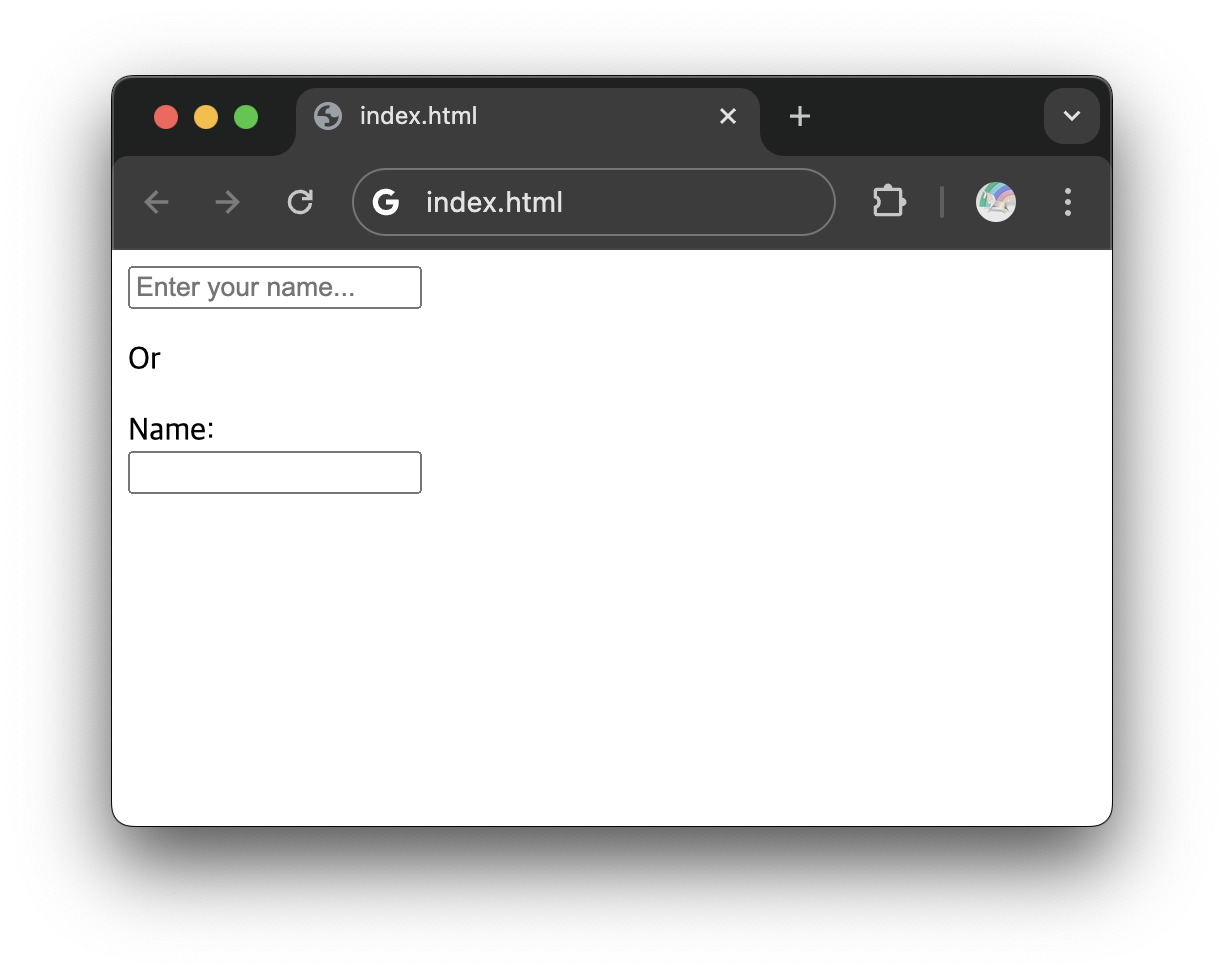The width and height of the screenshot is (1224, 974).
Task: Open Chrome's three-dot menu
Action: (x=1068, y=202)
